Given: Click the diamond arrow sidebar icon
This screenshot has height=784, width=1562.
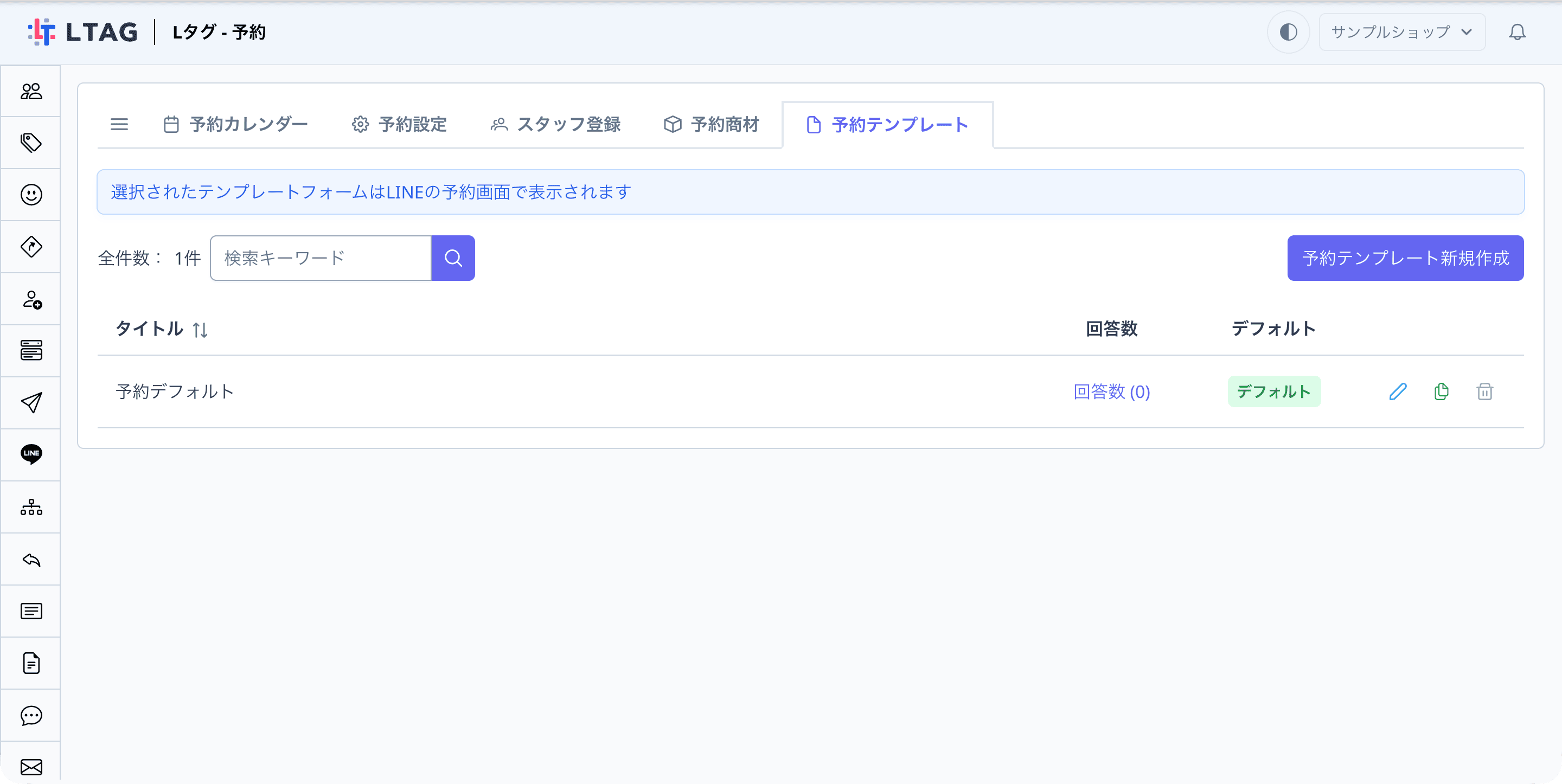Looking at the screenshot, I should point(31,247).
